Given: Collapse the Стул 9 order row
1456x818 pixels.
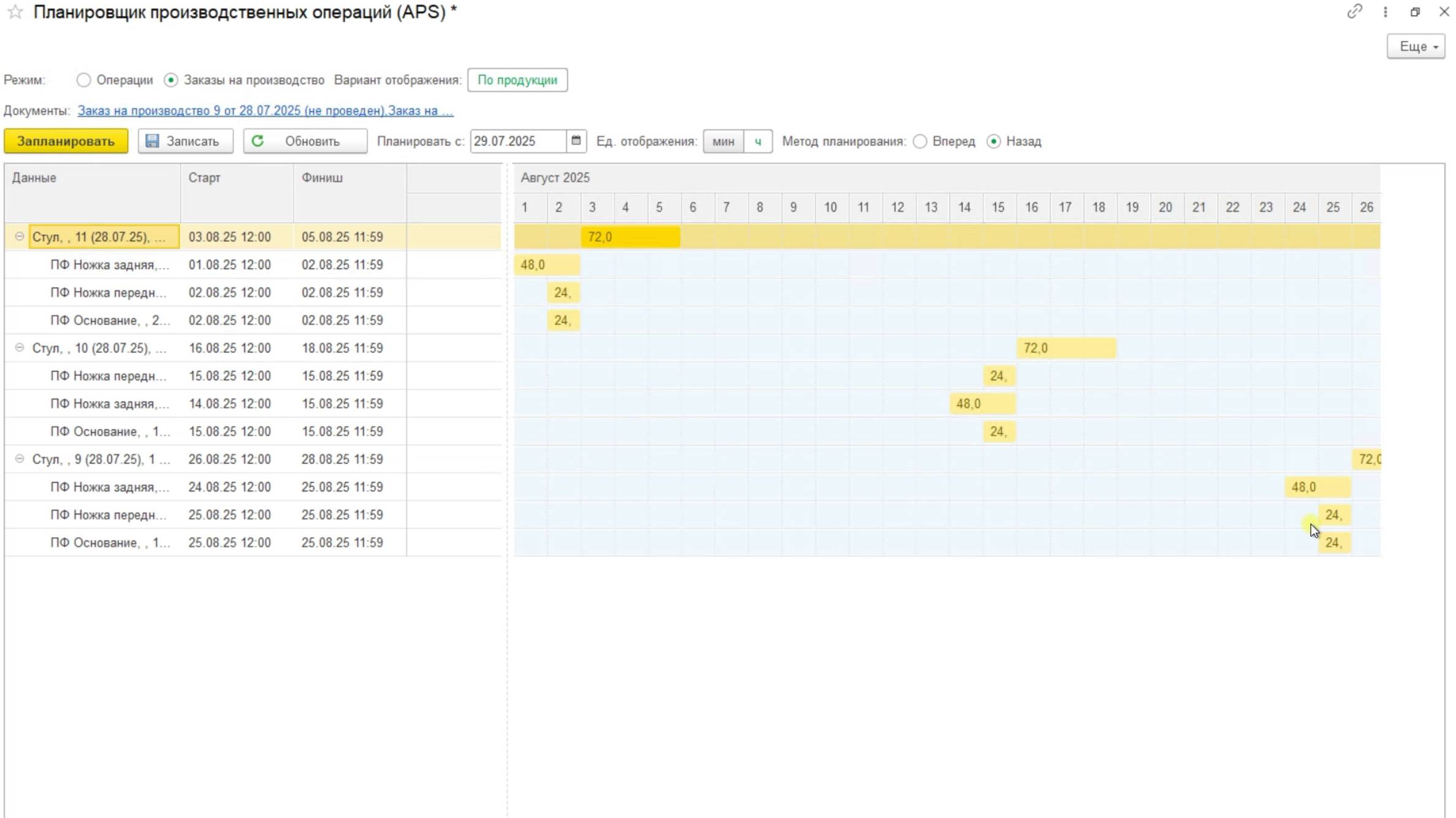Looking at the screenshot, I should click(x=20, y=459).
